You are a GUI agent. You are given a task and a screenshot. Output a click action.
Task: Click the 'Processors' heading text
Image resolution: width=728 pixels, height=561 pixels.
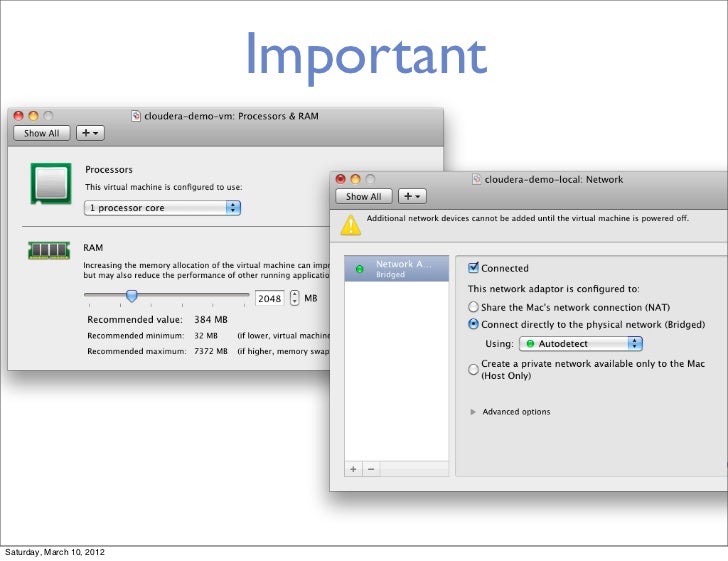(x=109, y=170)
